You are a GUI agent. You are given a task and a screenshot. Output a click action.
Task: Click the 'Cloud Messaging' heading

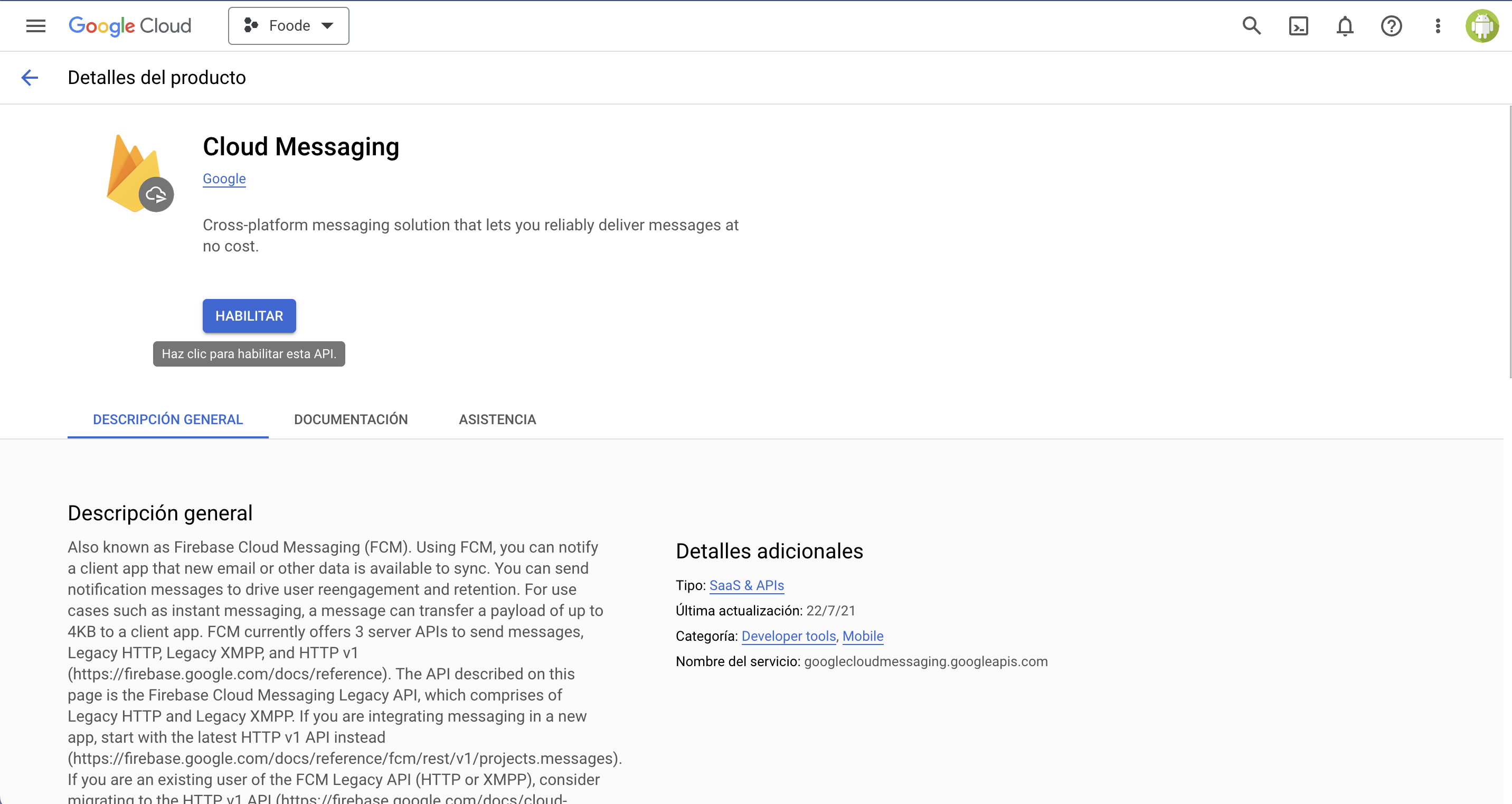pos(300,147)
